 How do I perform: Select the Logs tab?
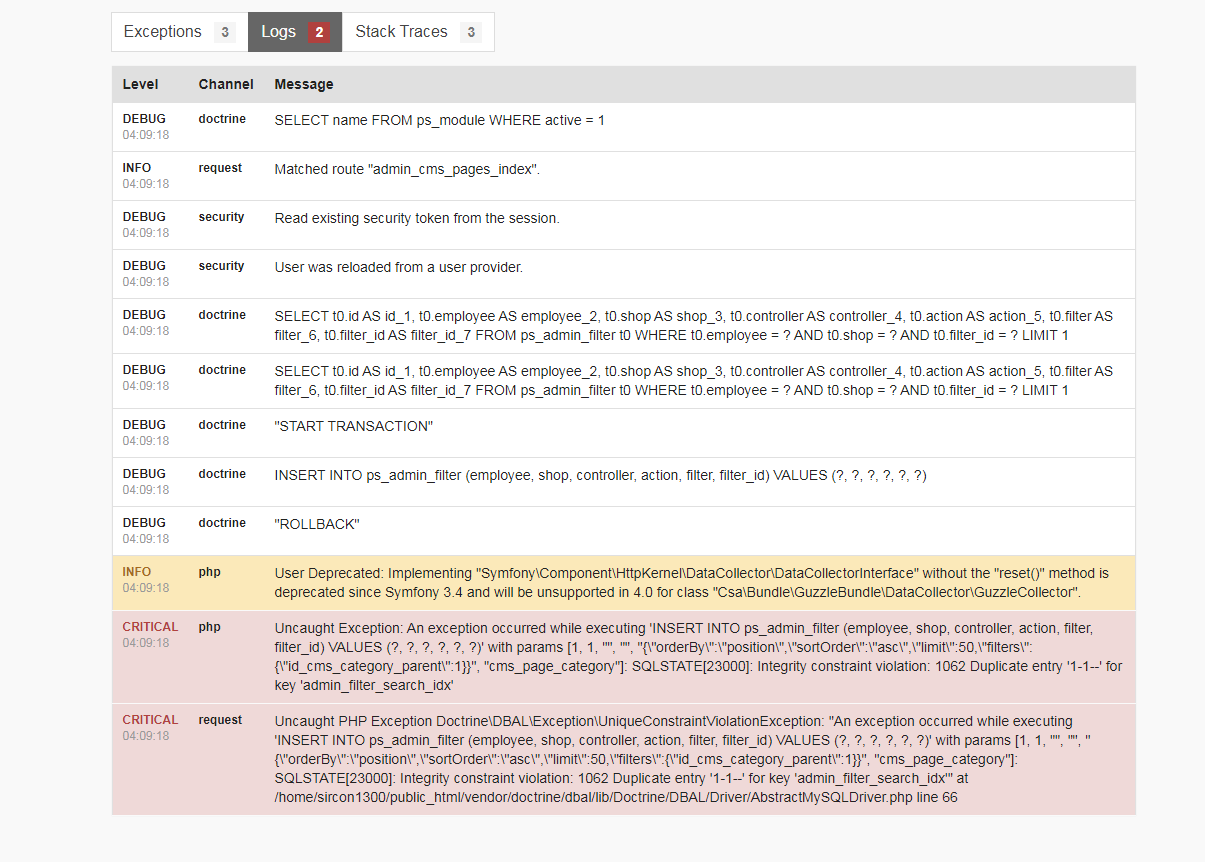click(x=295, y=32)
